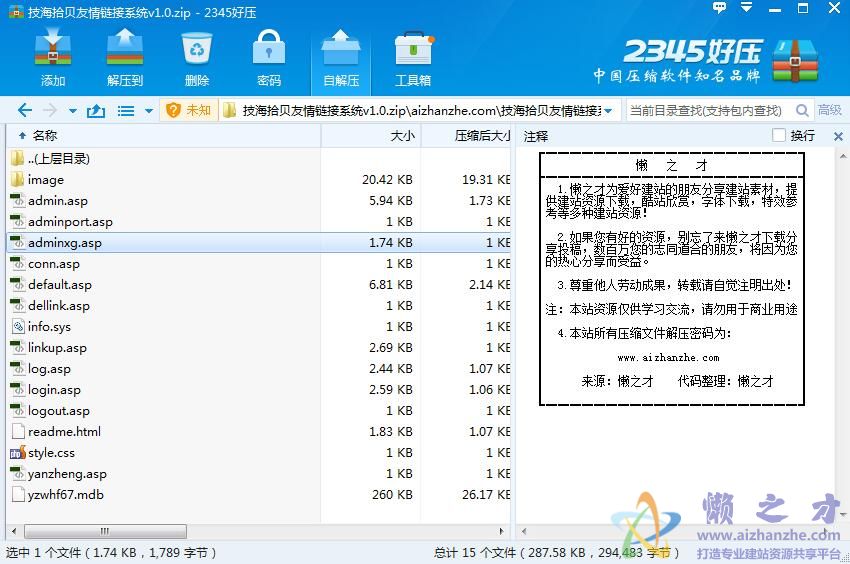Go back with the left arrow
The width and height of the screenshot is (850, 564).
point(24,111)
